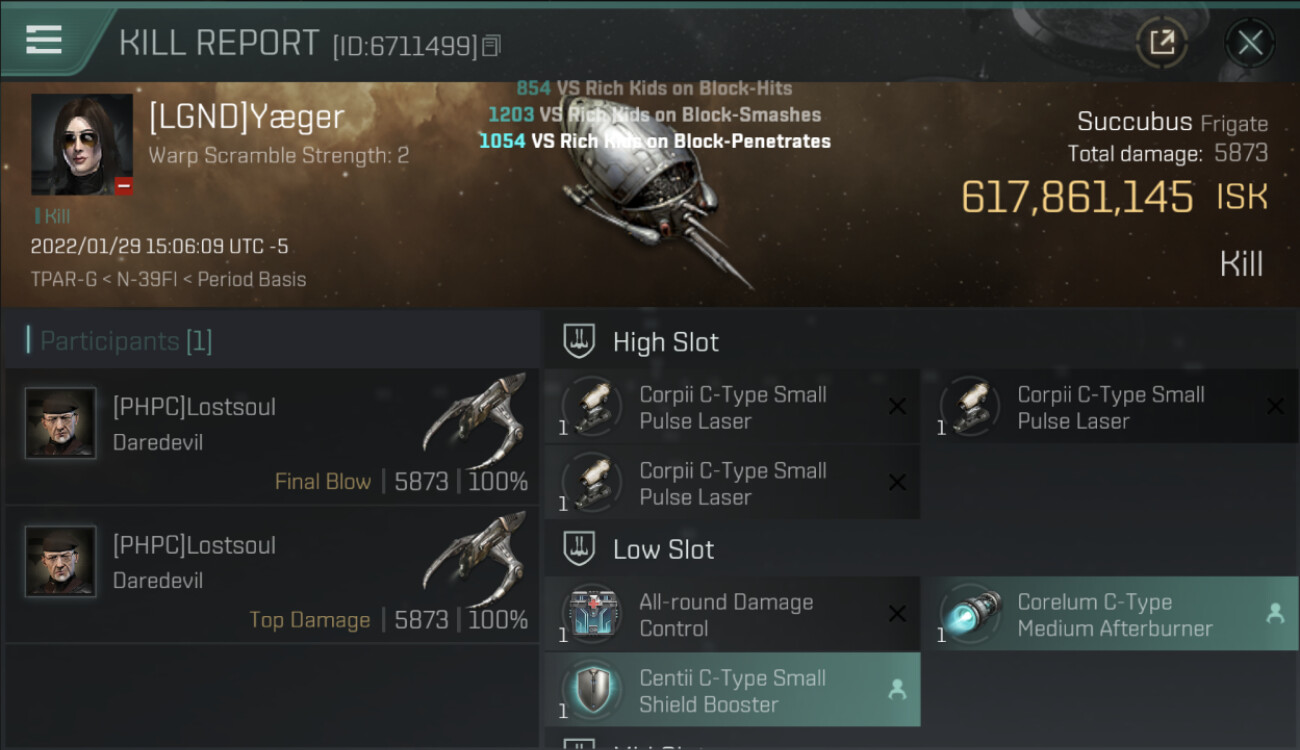The width and height of the screenshot is (1300, 750).
Task: Toggle the X mark on All-round Damage Control
Action: pyautogui.click(x=897, y=614)
